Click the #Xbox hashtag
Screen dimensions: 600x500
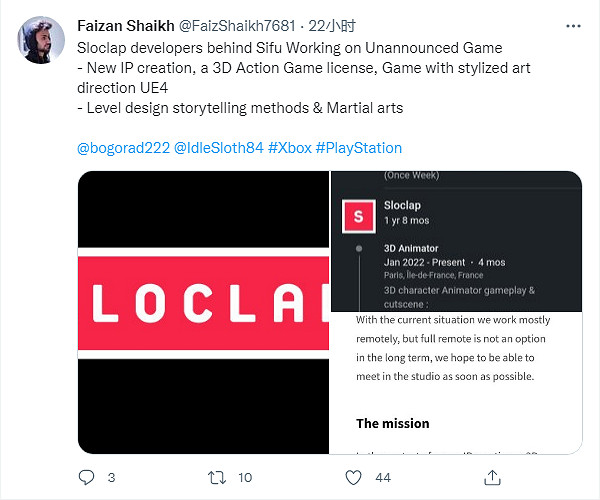[290, 148]
